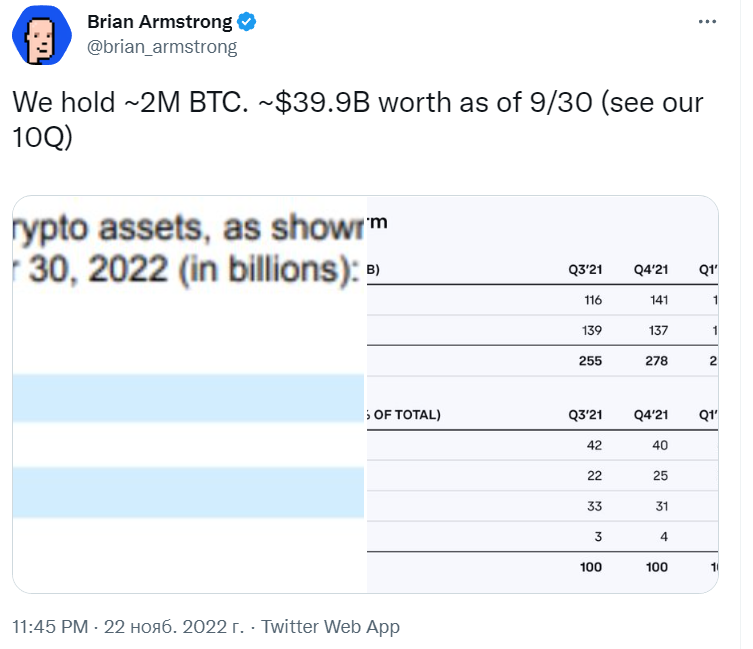The width and height of the screenshot is (753, 649).
Task: Click the Q3'21 header in top table
Action: tap(585, 269)
